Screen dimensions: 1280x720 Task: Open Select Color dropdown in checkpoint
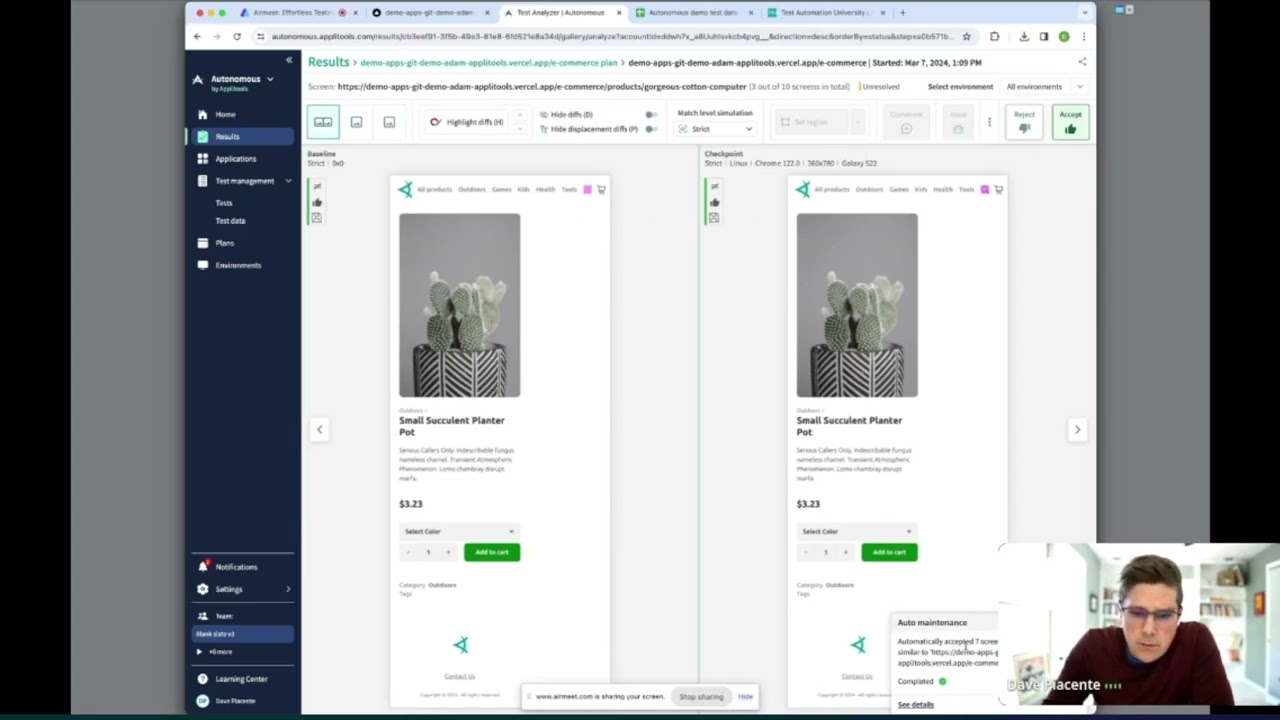[x=856, y=531]
